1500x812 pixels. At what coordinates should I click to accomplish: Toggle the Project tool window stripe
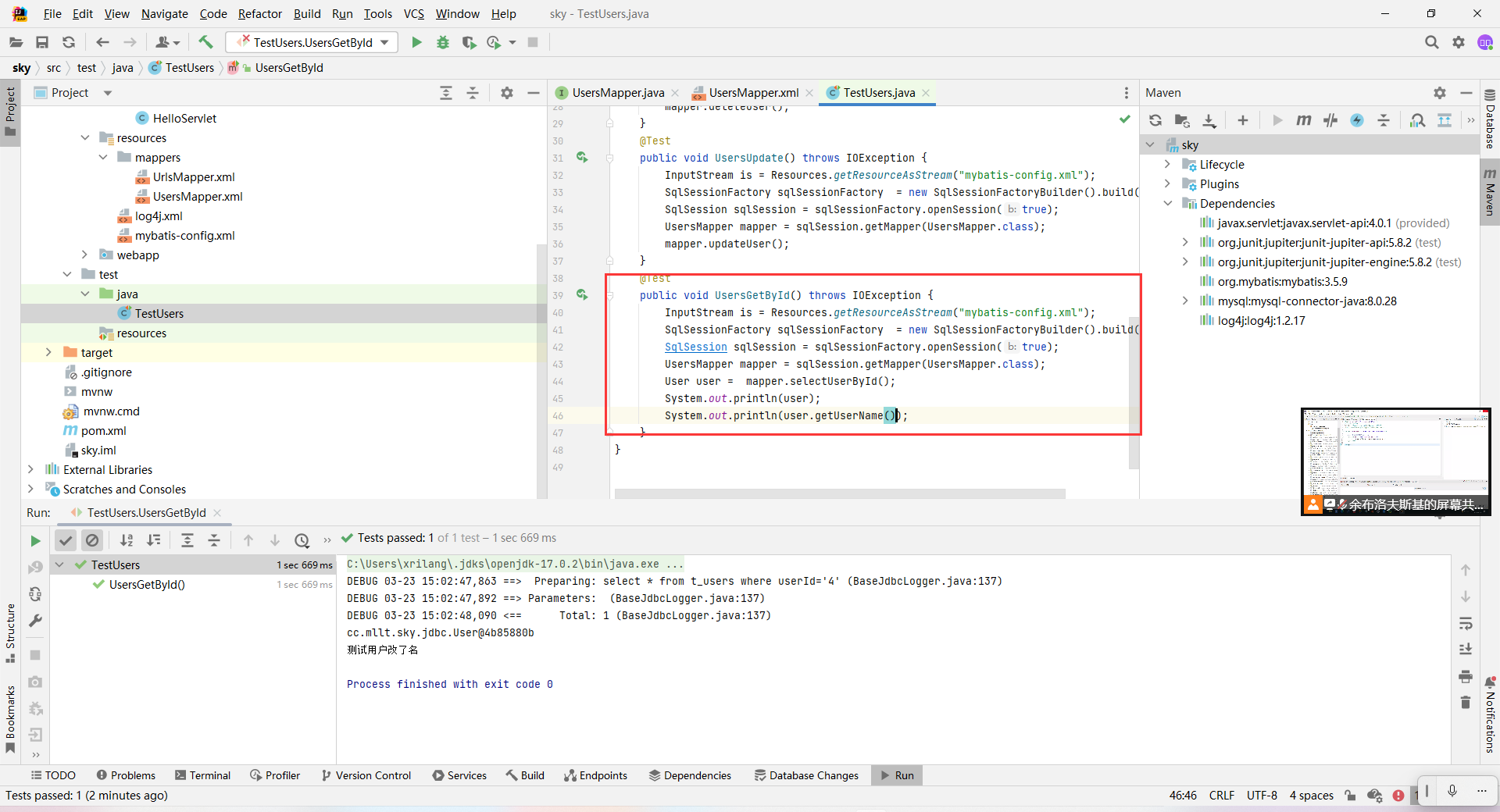click(10, 112)
